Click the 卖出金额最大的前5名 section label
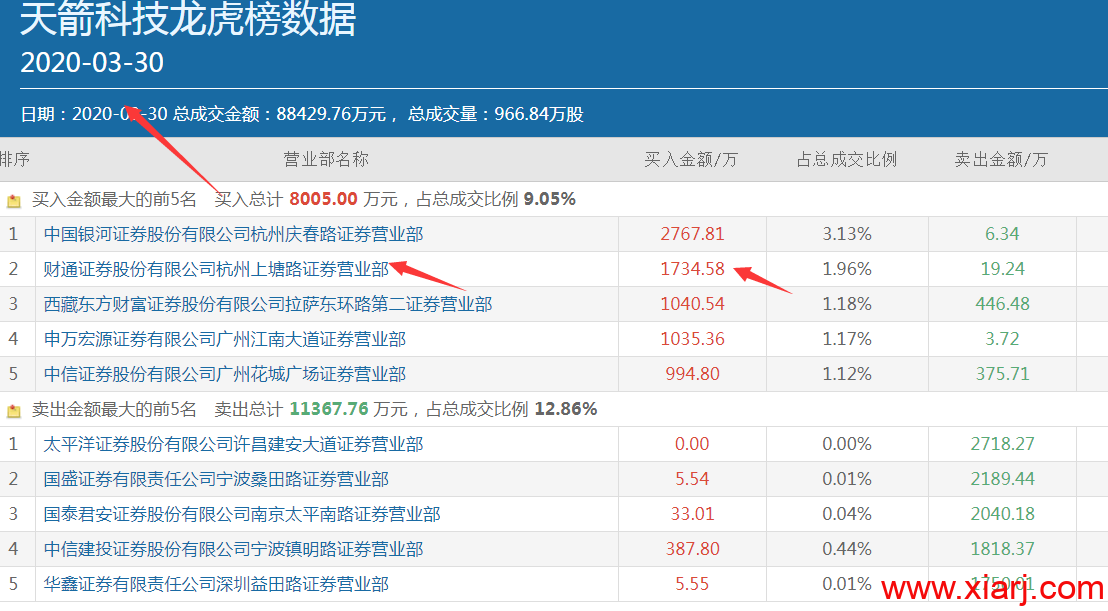The width and height of the screenshot is (1108, 611). (x=114, y=409)
